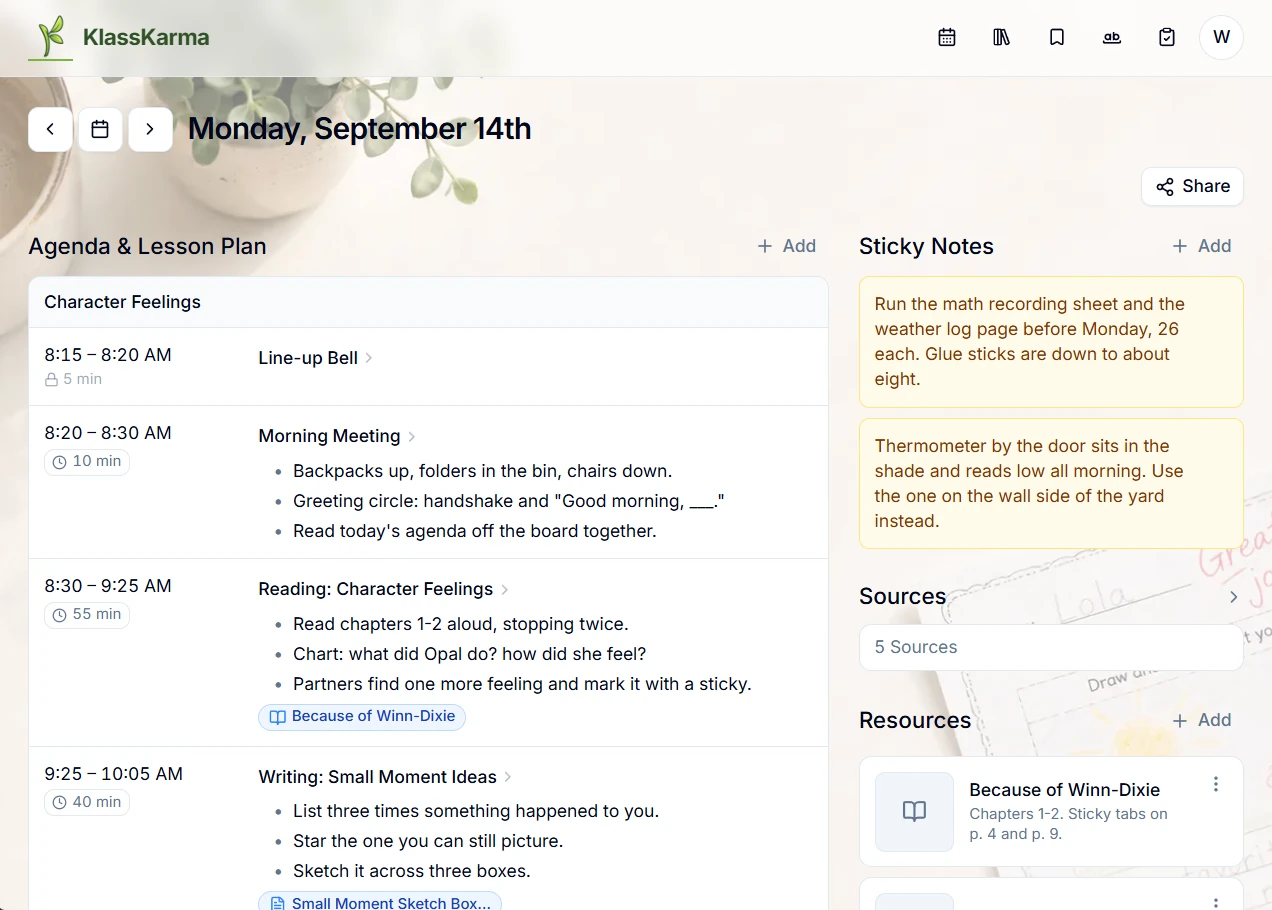Screen dimensions: 1272x910
Task: Click the '40 min' duration badge
Action: [87, 802]
